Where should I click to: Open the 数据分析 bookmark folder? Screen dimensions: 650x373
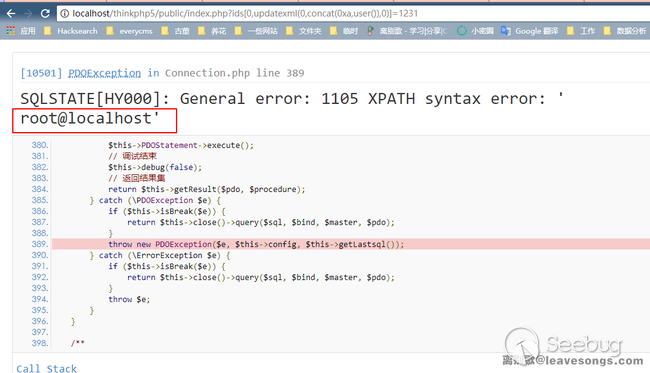625,31
